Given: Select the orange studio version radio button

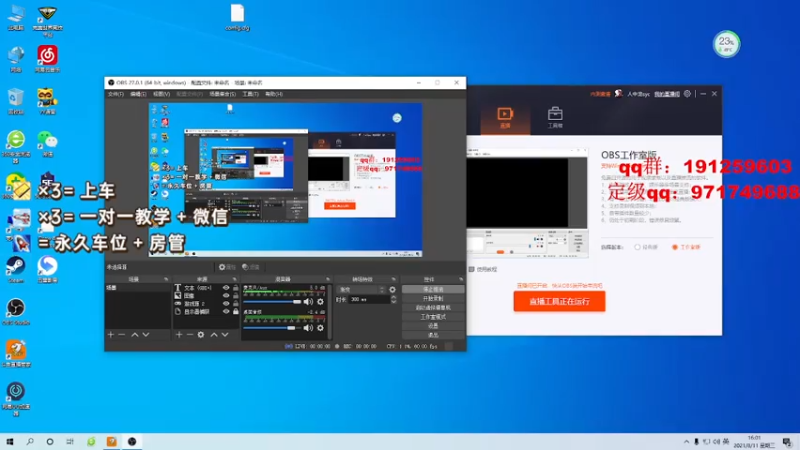Looking at the screenshot, I should [x=674, y=247].
